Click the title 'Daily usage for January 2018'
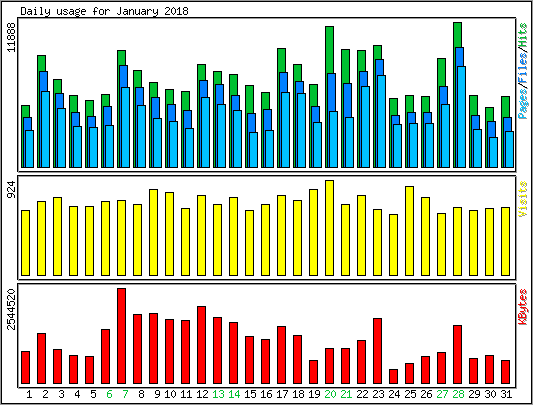533x405 pixels. (104, 11)
